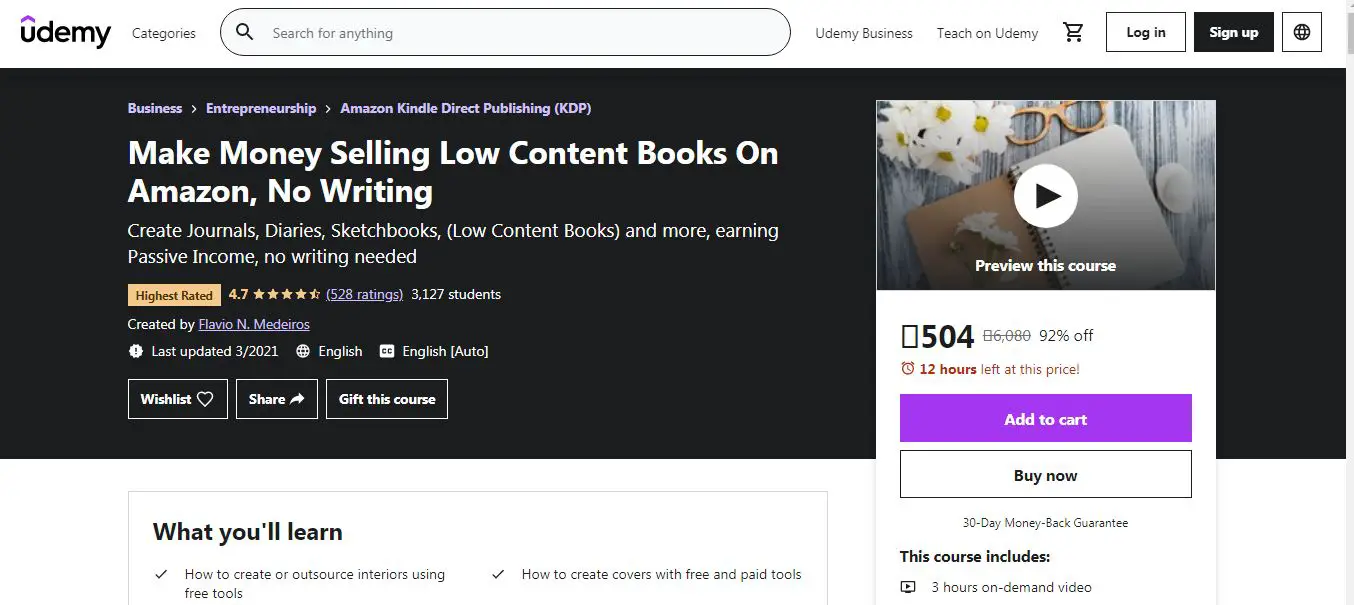Open Amazon Kindle Direct Publishing (KDP) breadcrumb
Viewport: 1354px width, 605px height.
[465, 108]
